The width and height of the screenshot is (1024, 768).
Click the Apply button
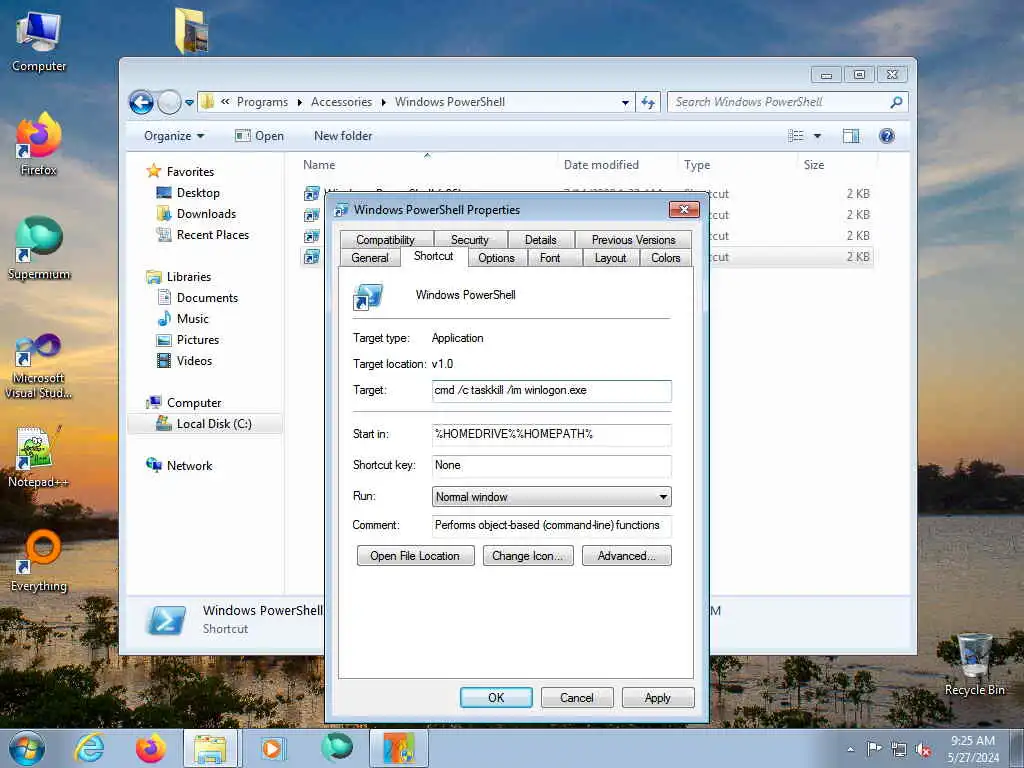coord(658,697)
